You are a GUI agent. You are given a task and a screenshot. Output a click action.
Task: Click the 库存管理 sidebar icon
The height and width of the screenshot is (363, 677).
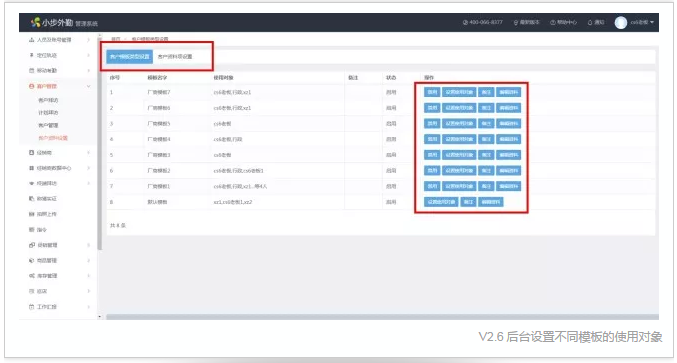point(31,276)
